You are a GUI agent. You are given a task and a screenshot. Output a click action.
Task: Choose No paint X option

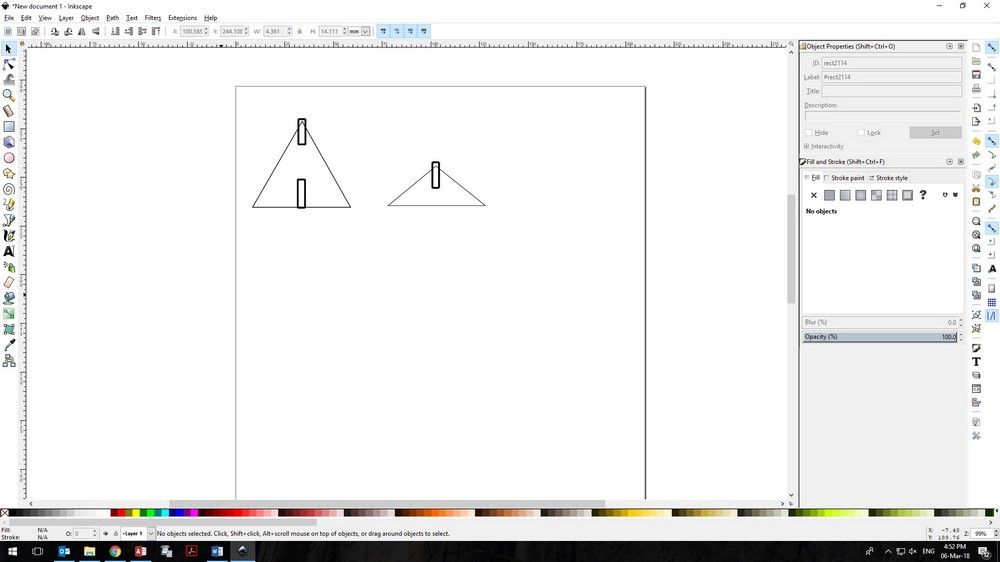tap(814, 195)
